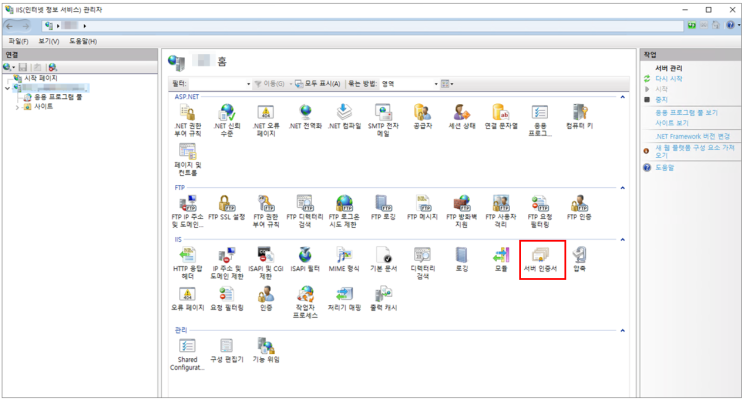Open the 요청 필터링 feature

click(227, 299)
